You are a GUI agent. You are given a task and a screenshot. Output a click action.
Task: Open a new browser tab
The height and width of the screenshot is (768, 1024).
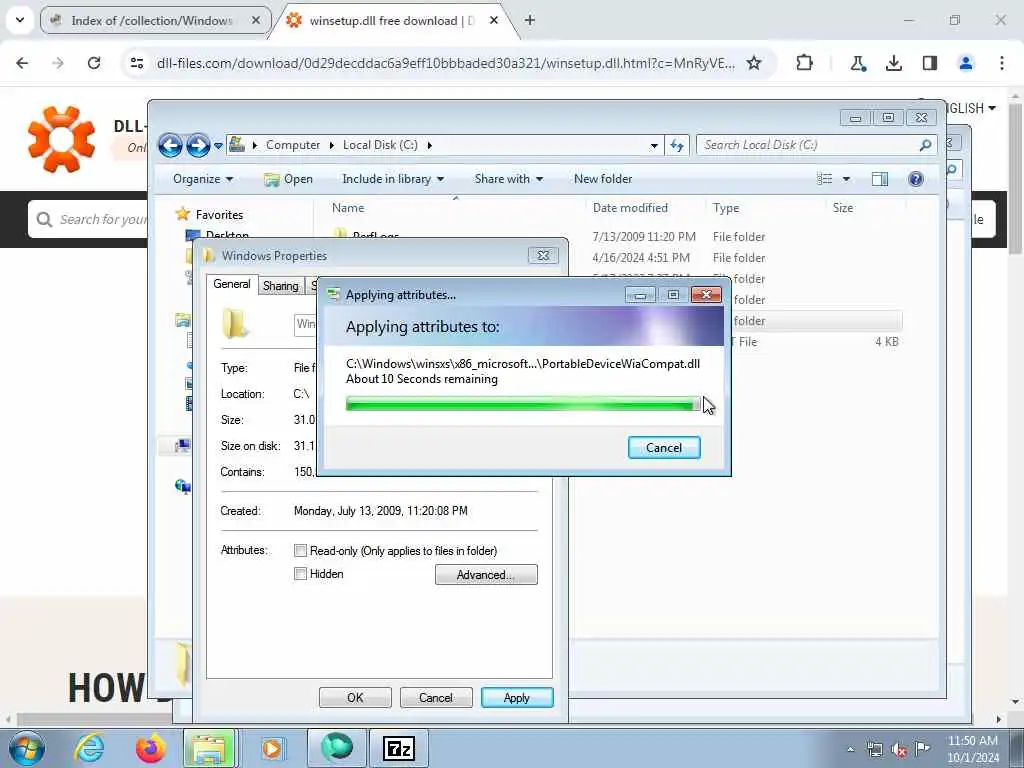click(x=530, y=20)
